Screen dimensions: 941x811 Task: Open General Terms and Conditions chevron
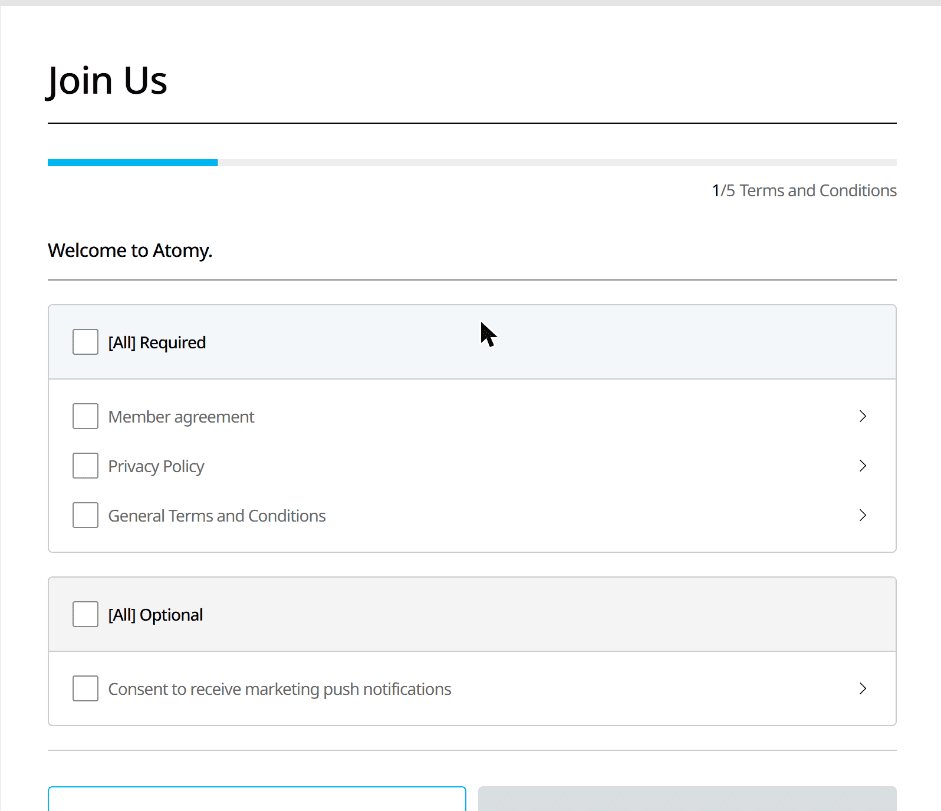[862, 515]
